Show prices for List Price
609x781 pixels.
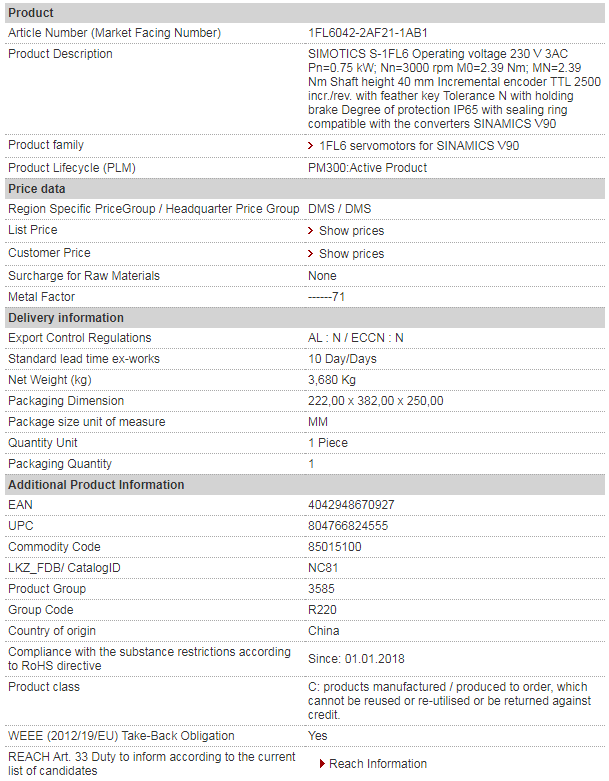tap(352, 231)
